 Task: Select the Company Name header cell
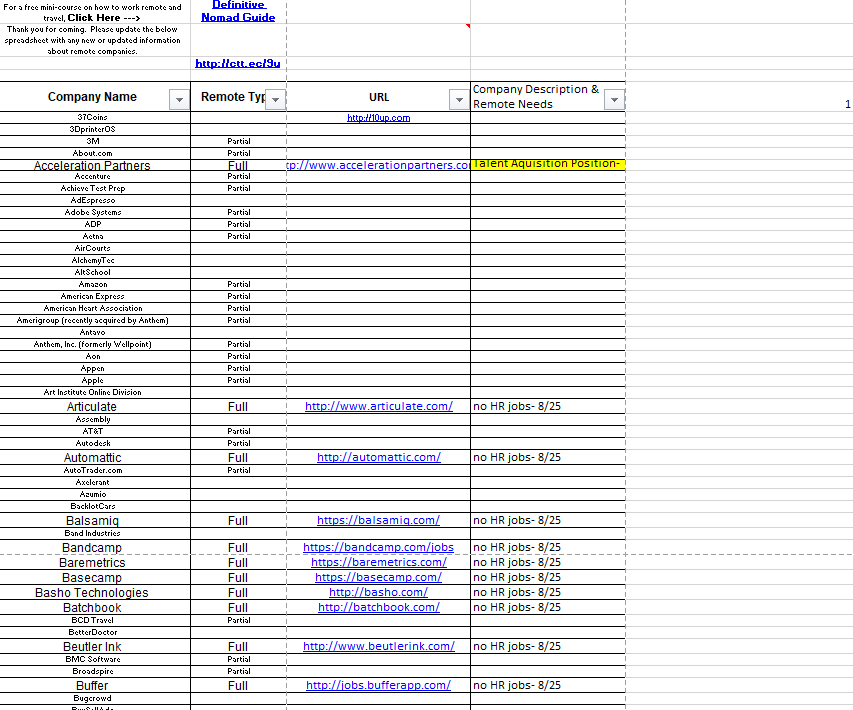(95, 97)
